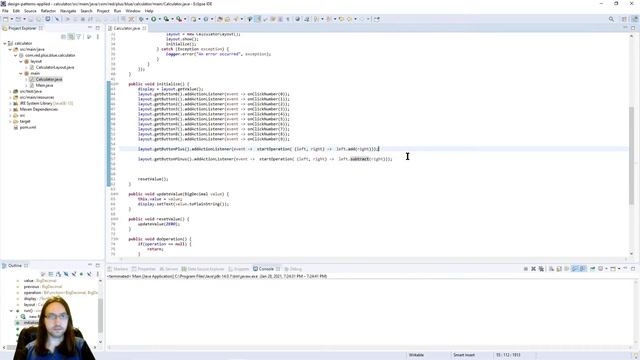
Task: Expand the src/main/resources folder
Action: coord(10,97)
